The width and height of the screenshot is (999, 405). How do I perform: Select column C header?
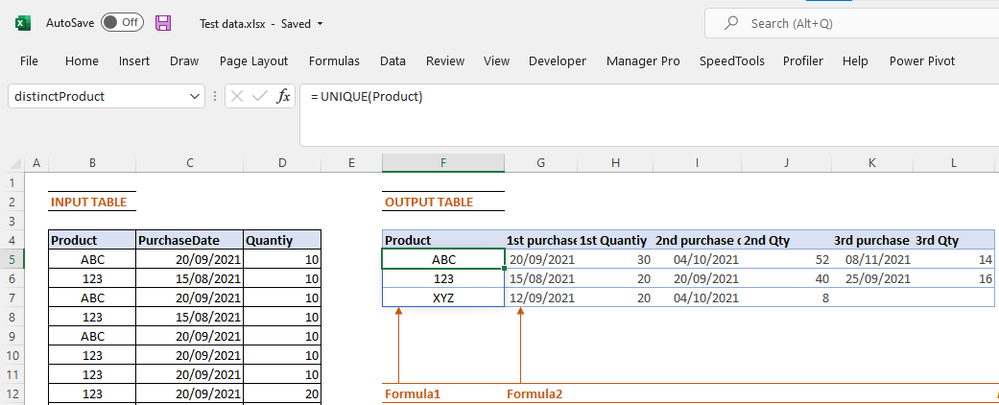point(190,164)
